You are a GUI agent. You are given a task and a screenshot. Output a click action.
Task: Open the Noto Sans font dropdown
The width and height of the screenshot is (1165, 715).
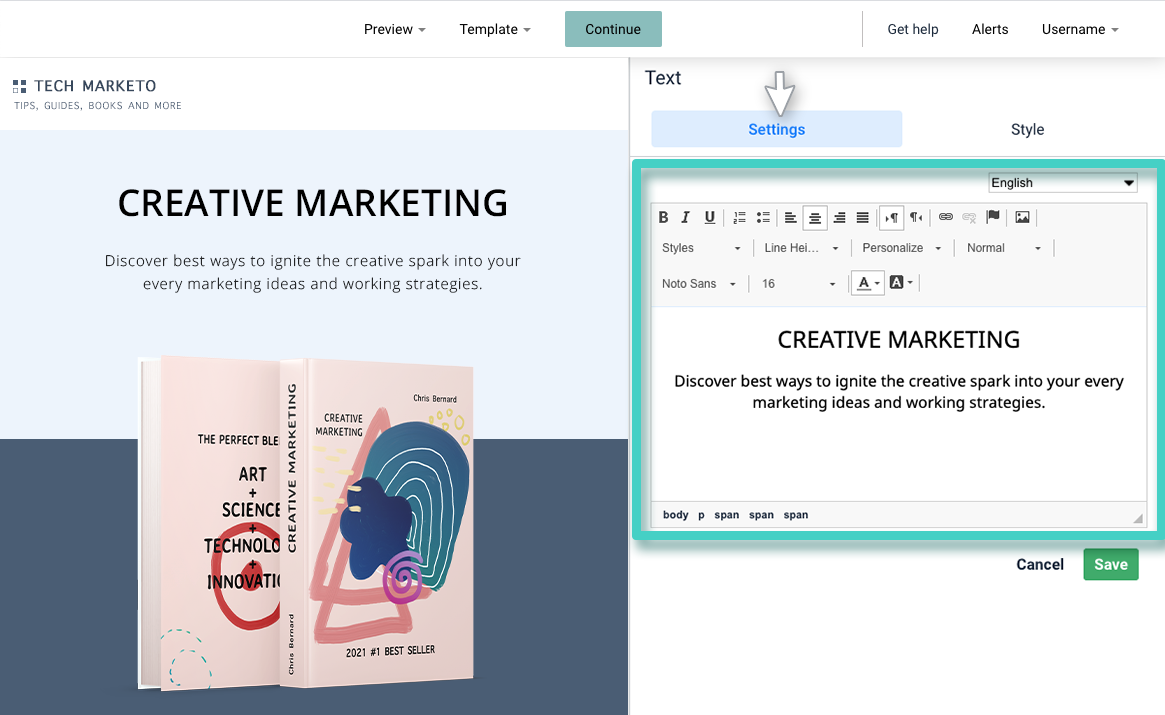tap(698, 283)
